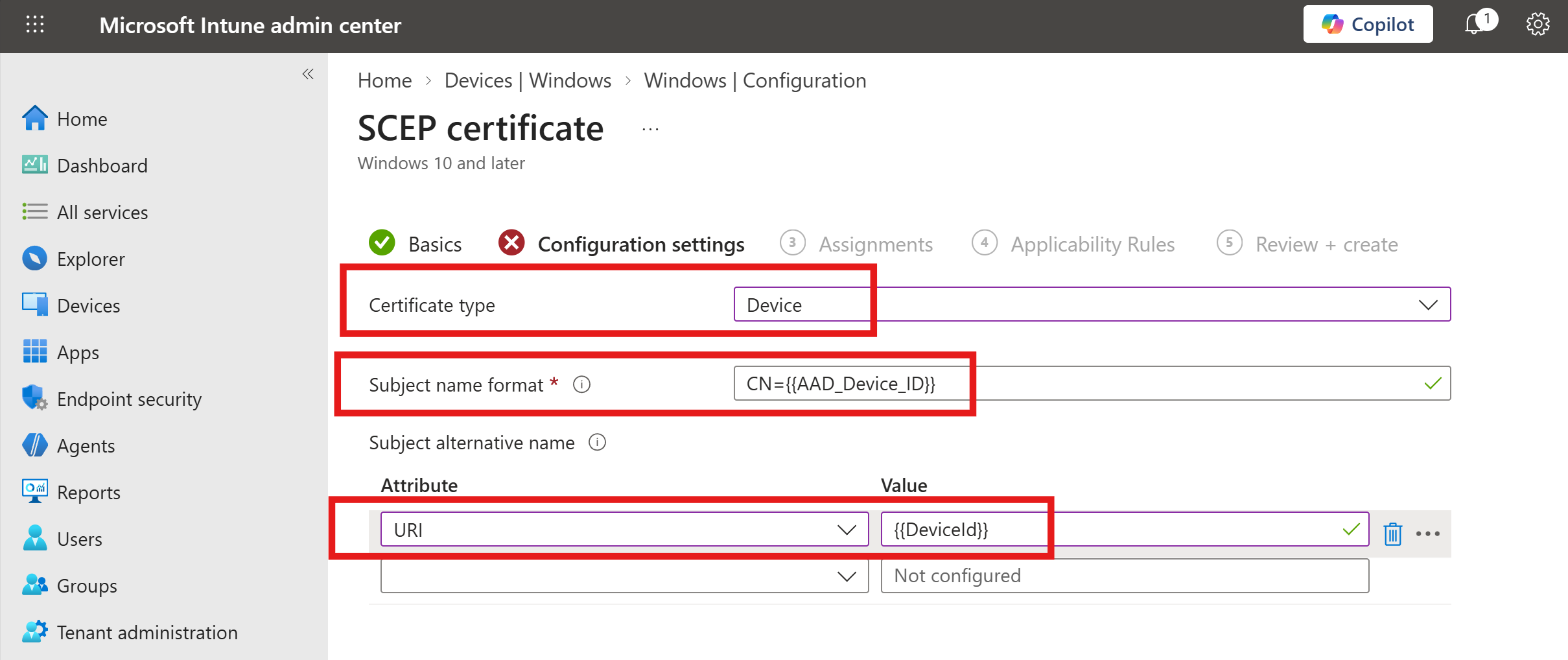The height and width of the screenshot is (660, 1568).
Task: Open All services in the sidebar
Action: tap(85, 212)
